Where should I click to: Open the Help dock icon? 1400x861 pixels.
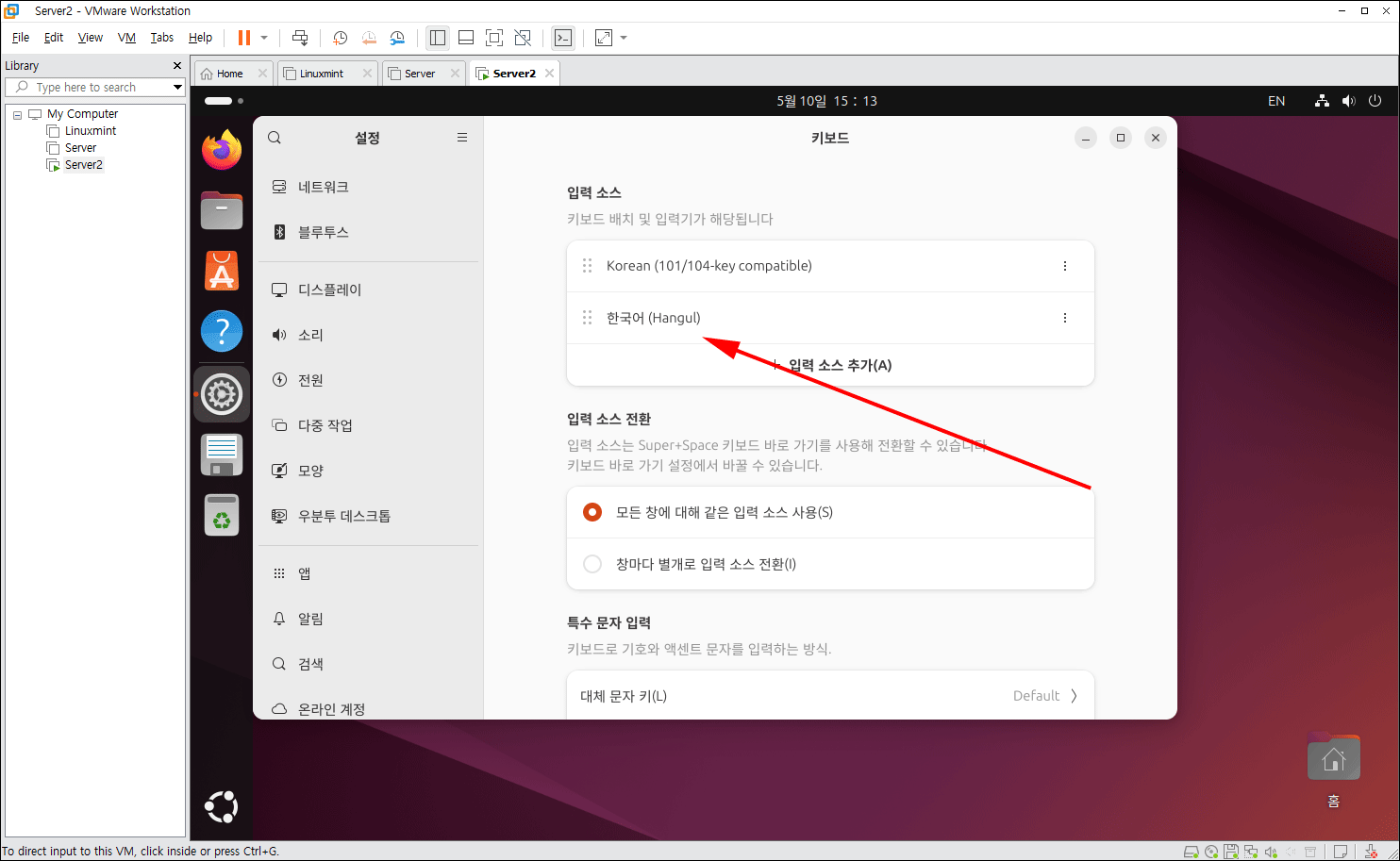tap(222, 331)
